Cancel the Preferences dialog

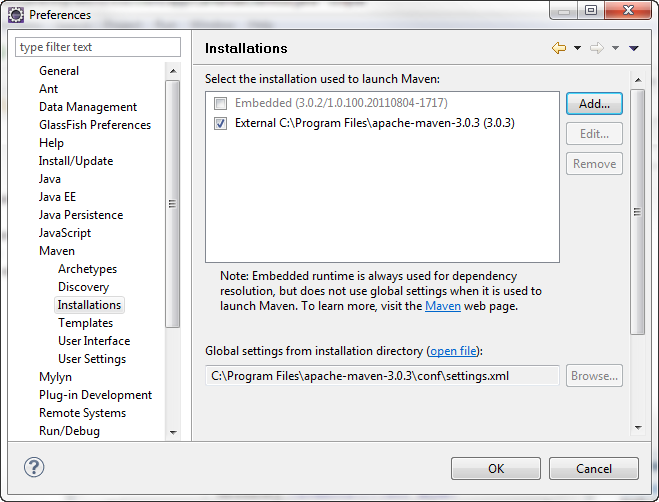click(593, 468)
